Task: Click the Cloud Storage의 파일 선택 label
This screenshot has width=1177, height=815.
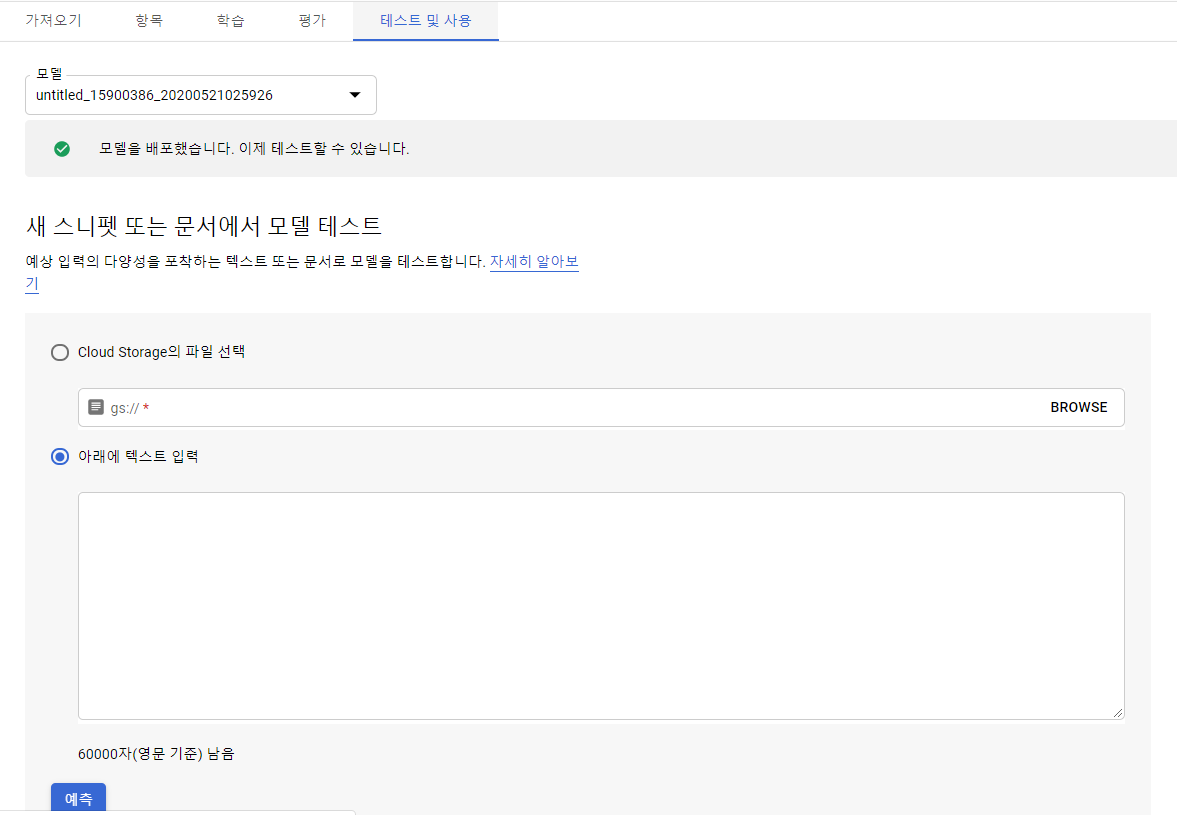Action: pos(161,352)
